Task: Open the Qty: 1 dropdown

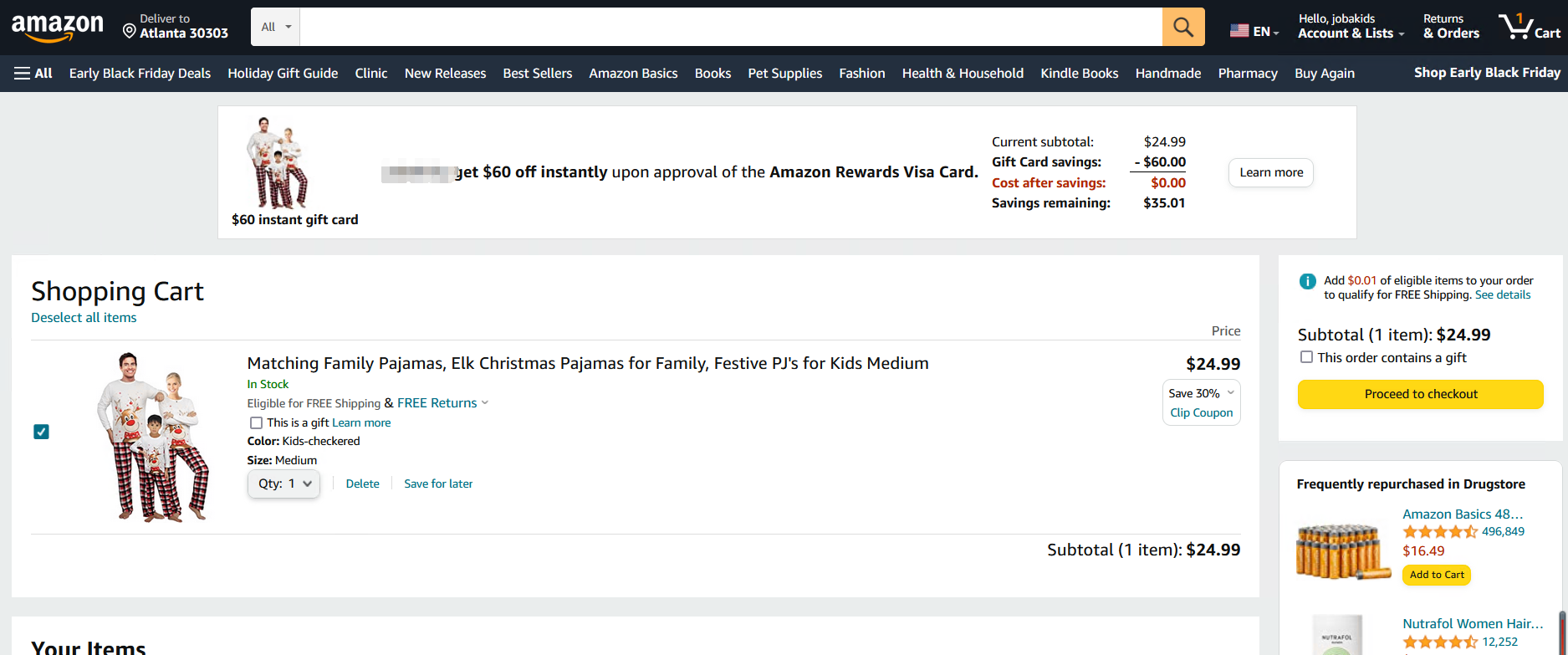Action: point(283,484)
